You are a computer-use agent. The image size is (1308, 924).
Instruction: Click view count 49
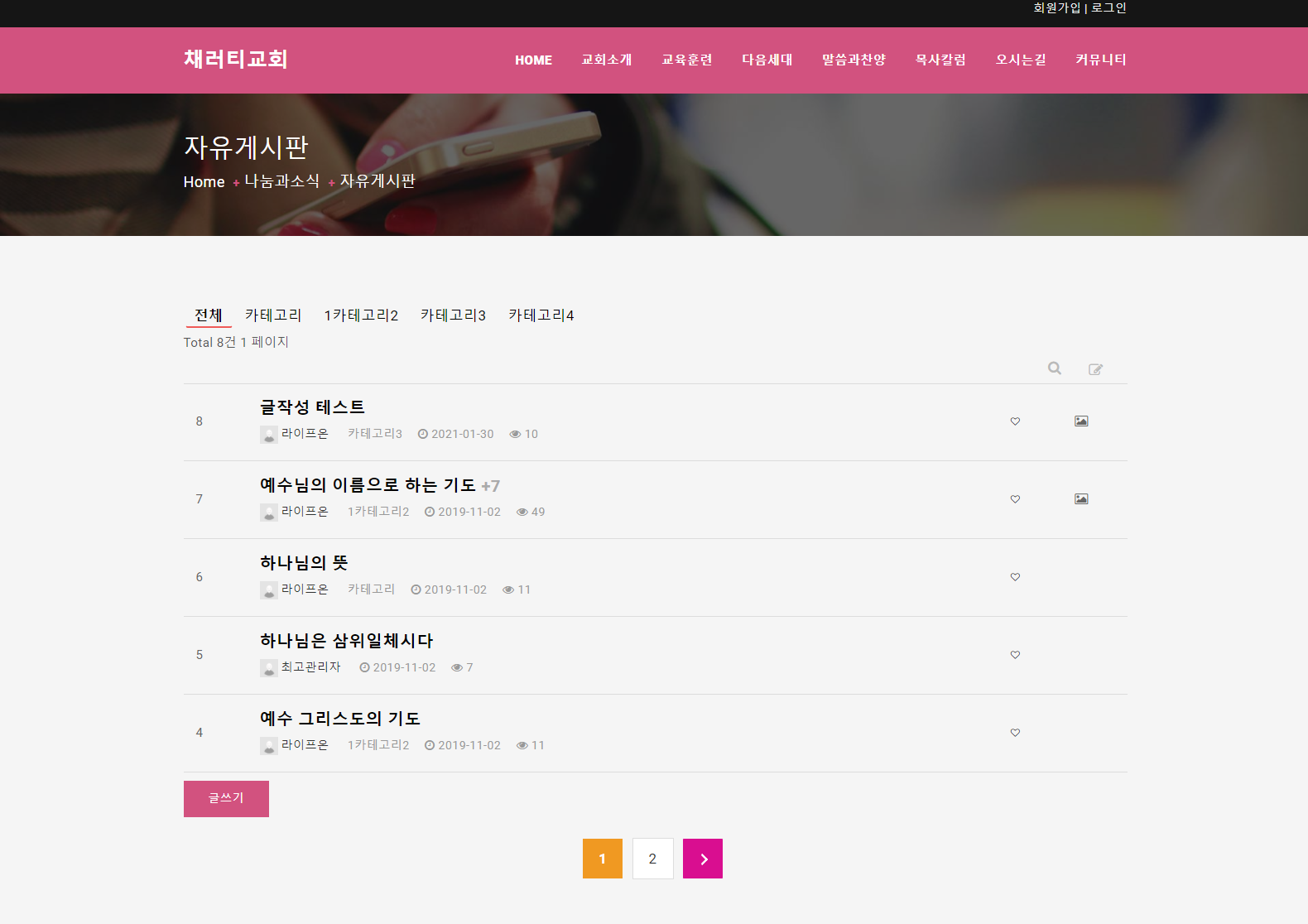coord(538,512)
